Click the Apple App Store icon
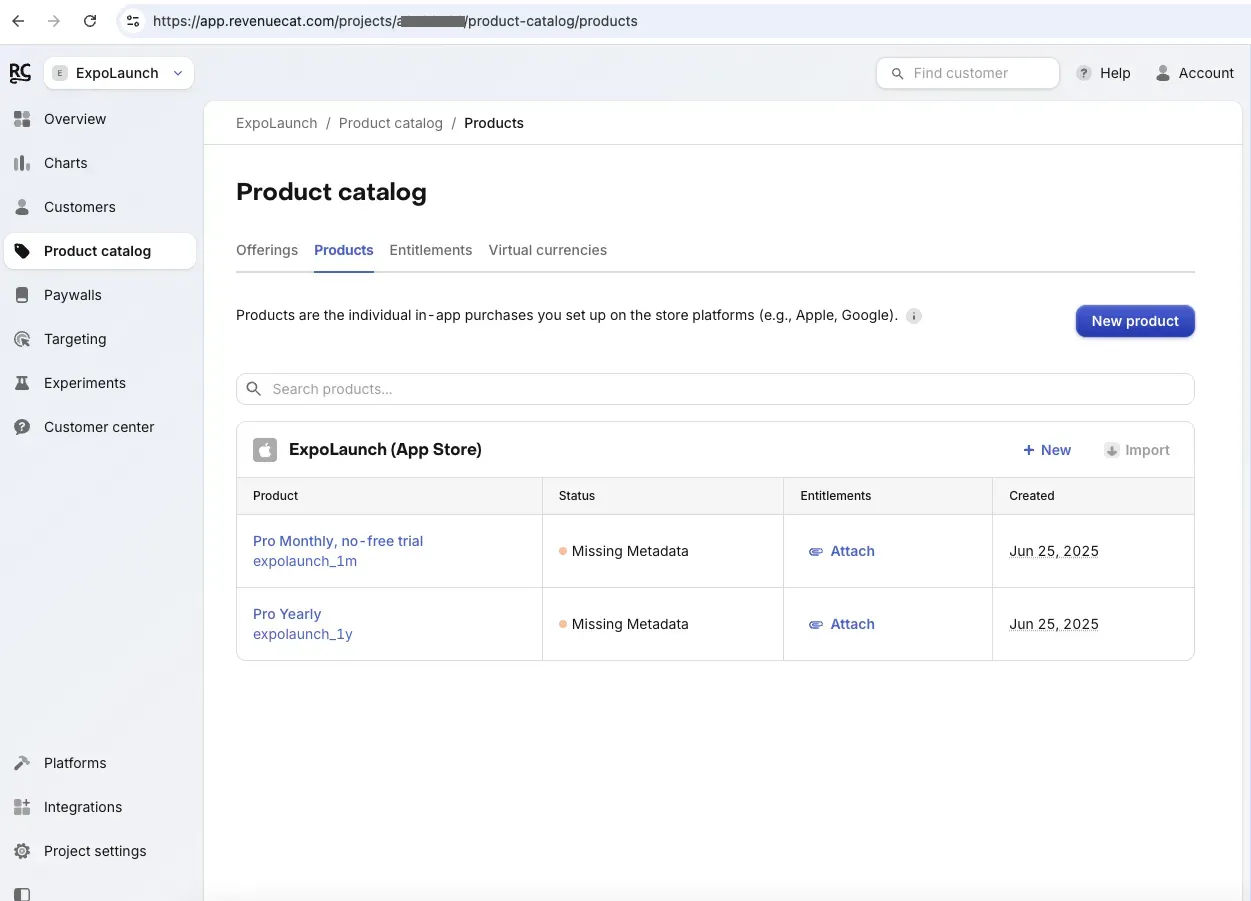The height and width of the screenshot is (901, 1251). pos(265,450)
